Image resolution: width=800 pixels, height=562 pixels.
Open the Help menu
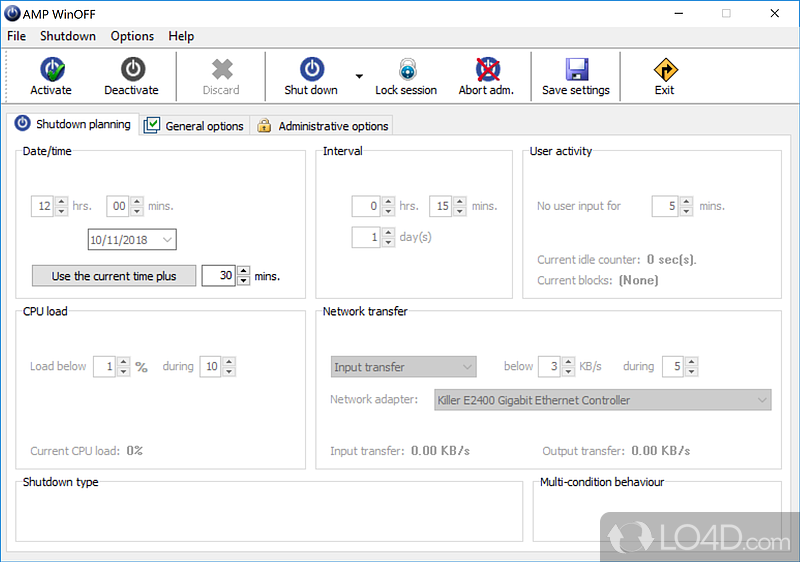(x=181, y=36)
